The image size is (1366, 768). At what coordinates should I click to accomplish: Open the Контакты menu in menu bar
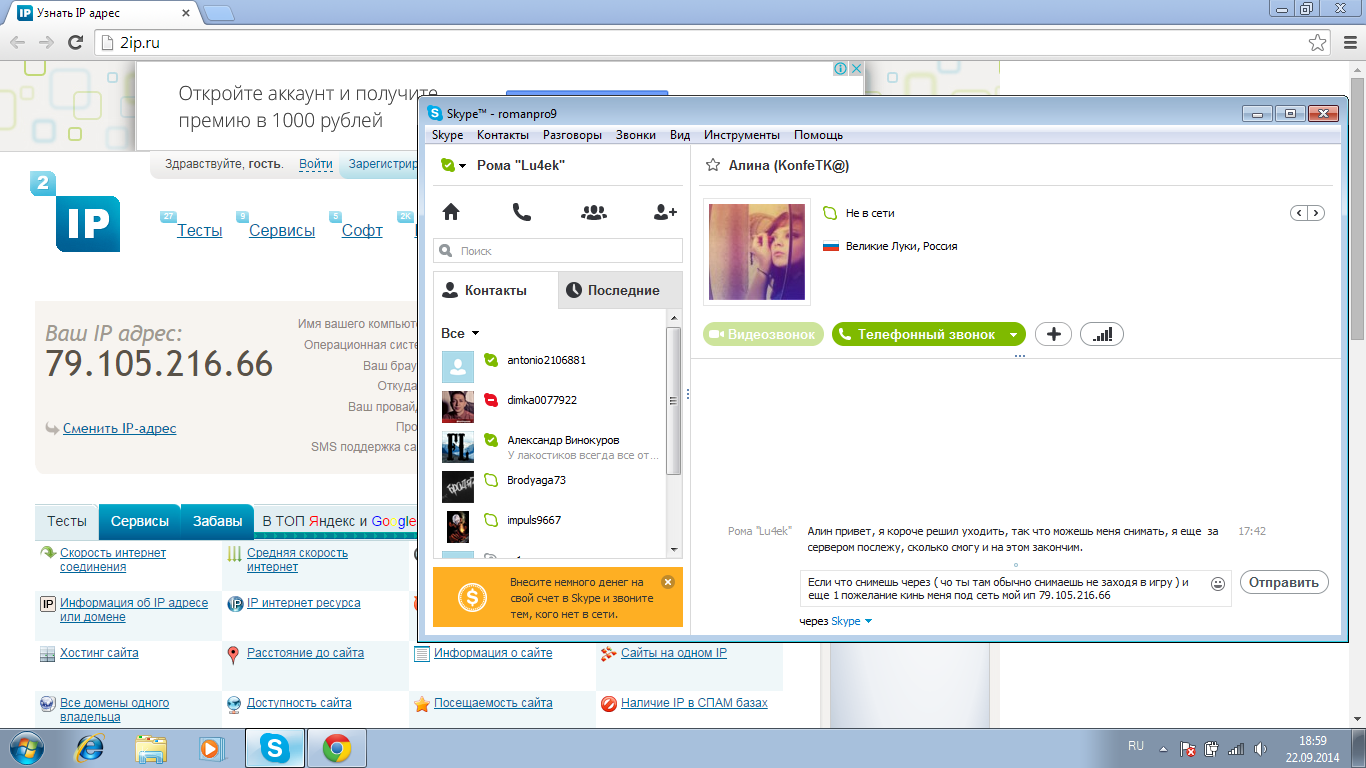pos(503,135)
